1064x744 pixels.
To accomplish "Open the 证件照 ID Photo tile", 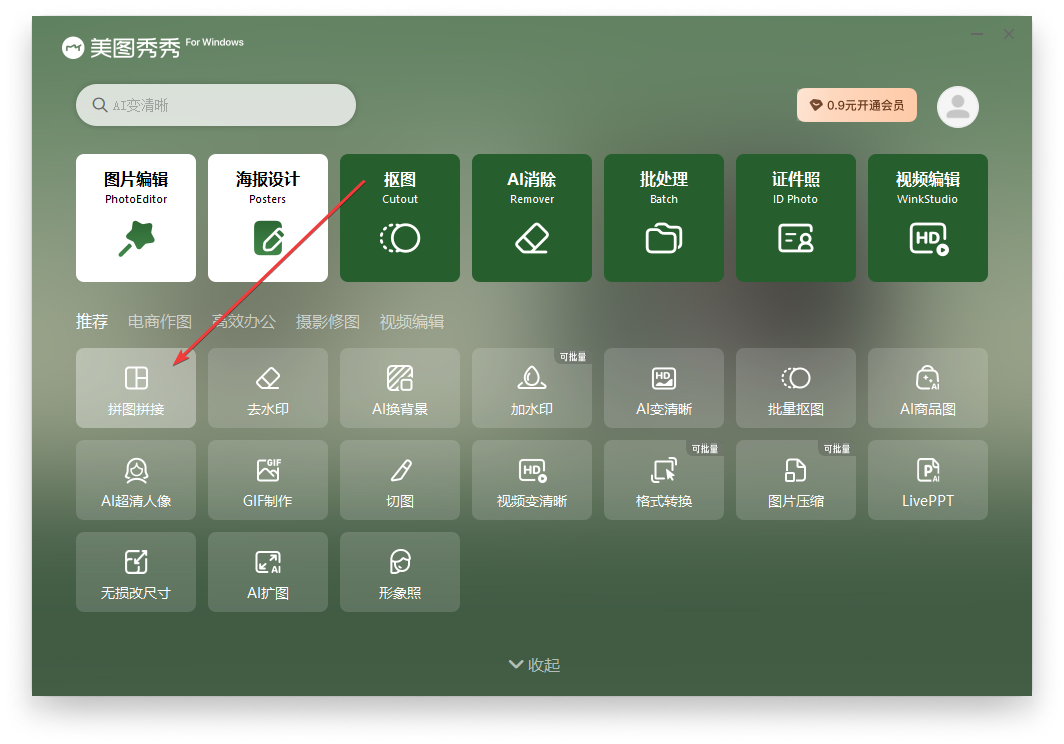I will coord(795,218).
